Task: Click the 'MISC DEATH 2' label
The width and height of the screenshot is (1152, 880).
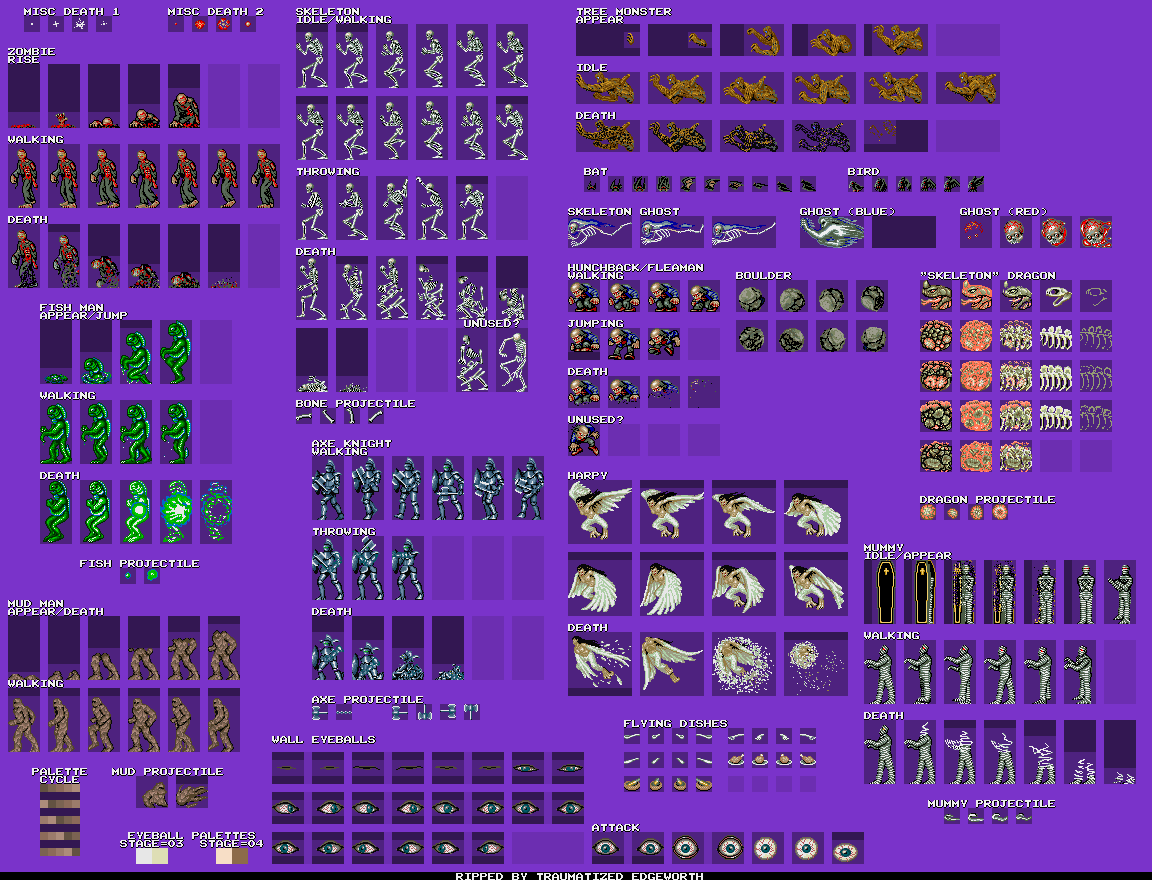Action: click(x=215, y=12)
